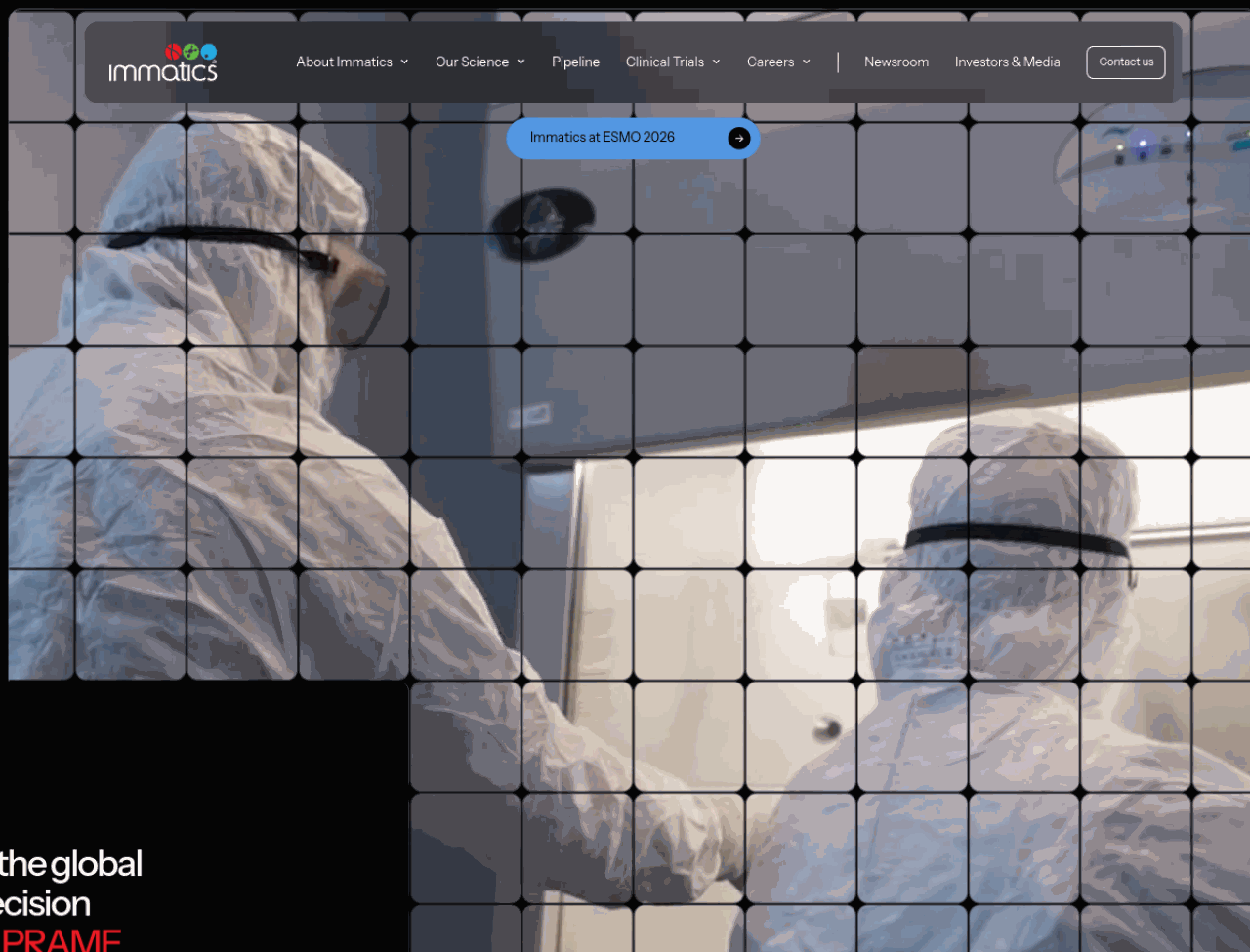Open the Immatics at ESMO 2026 banner
The height and width of the screenshot is (952, 1250).
point(633,138)
